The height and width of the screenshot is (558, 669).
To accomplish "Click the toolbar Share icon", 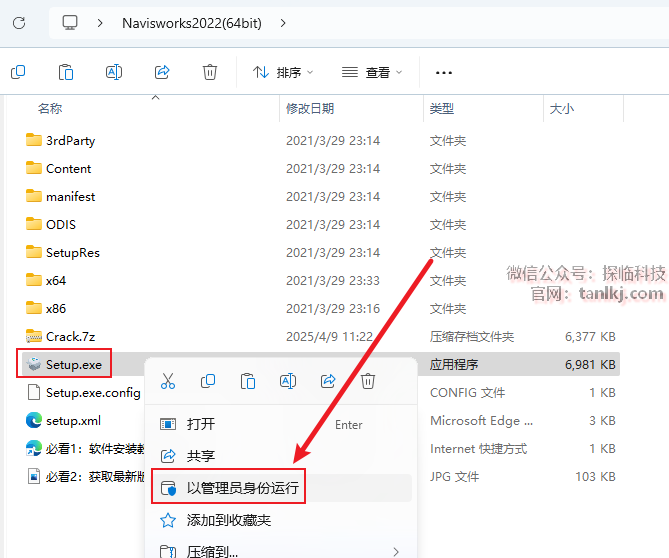I will 162,72.
